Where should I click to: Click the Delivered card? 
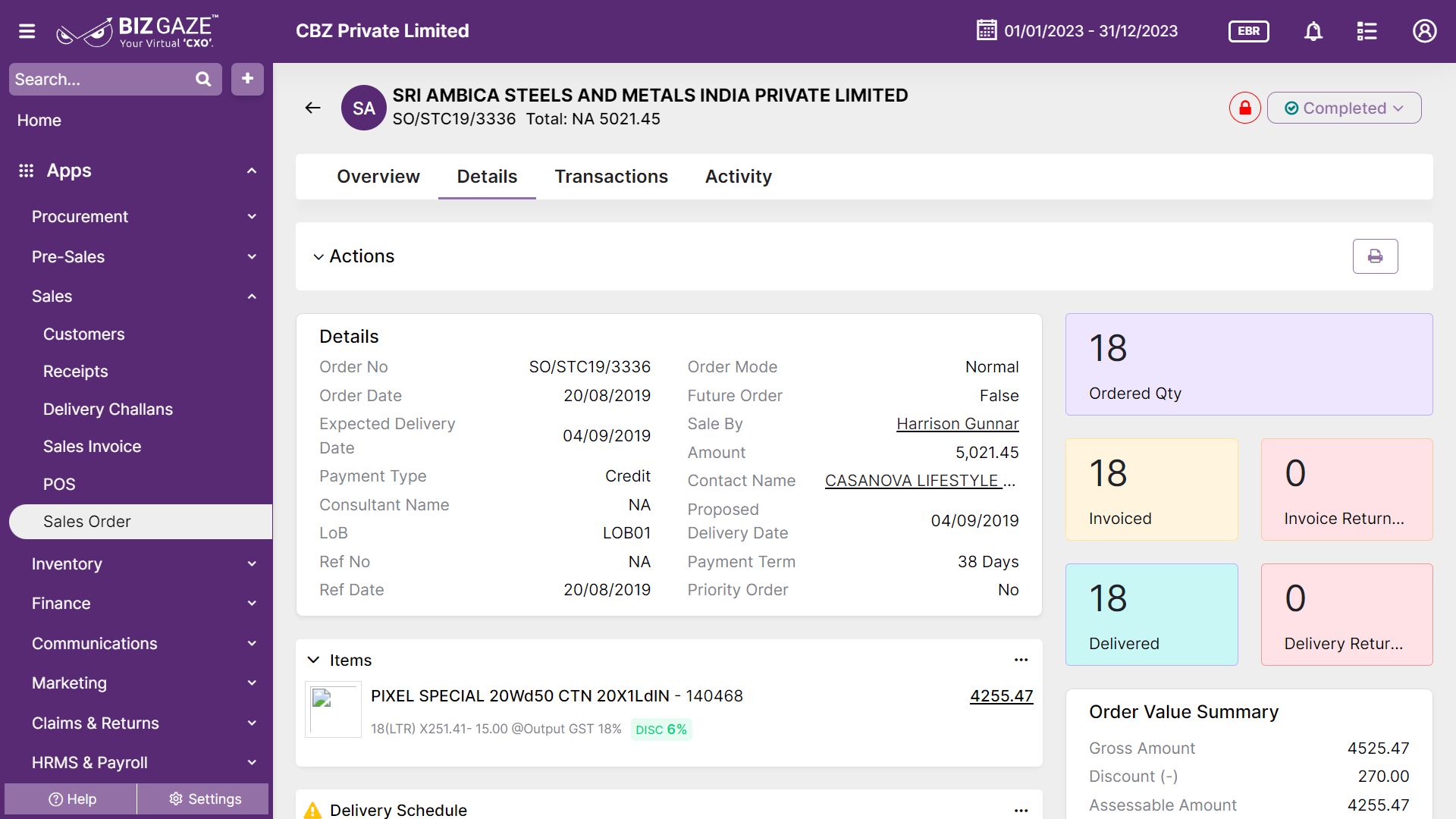pyautogui.click(x=1151, y=615)
